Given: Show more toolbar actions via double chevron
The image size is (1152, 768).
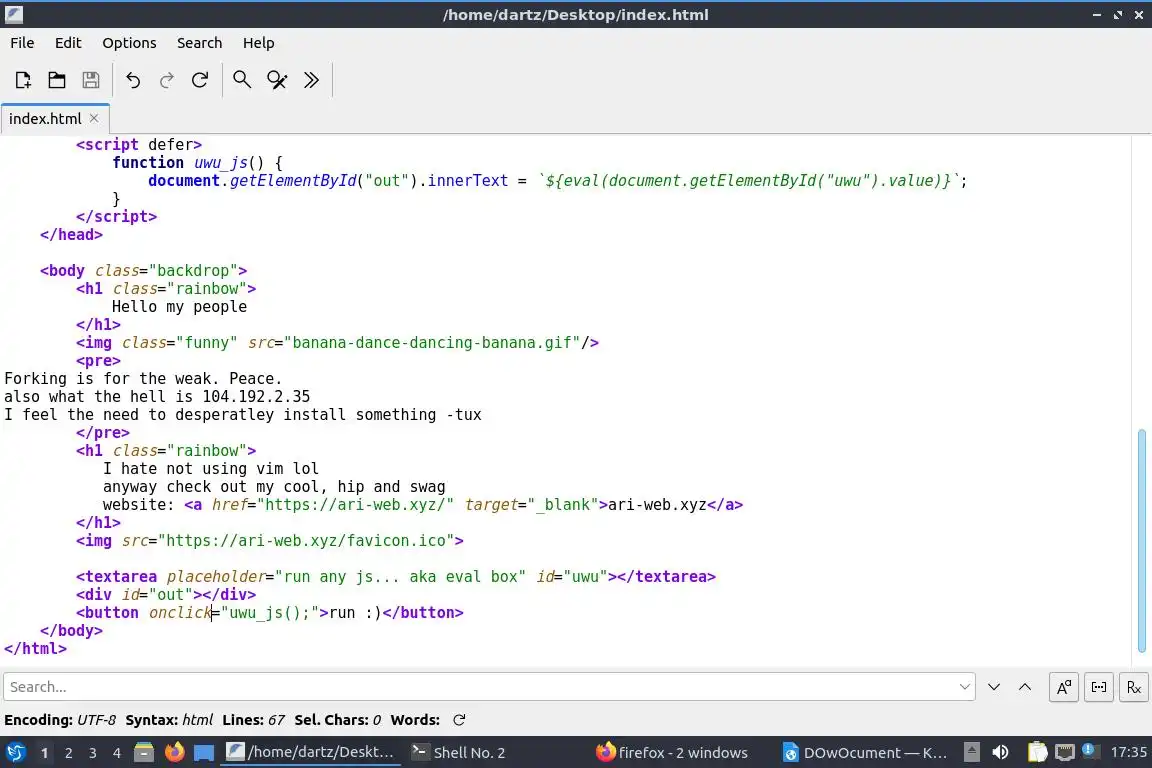Looking at the screenshot, I should point(312,79).
